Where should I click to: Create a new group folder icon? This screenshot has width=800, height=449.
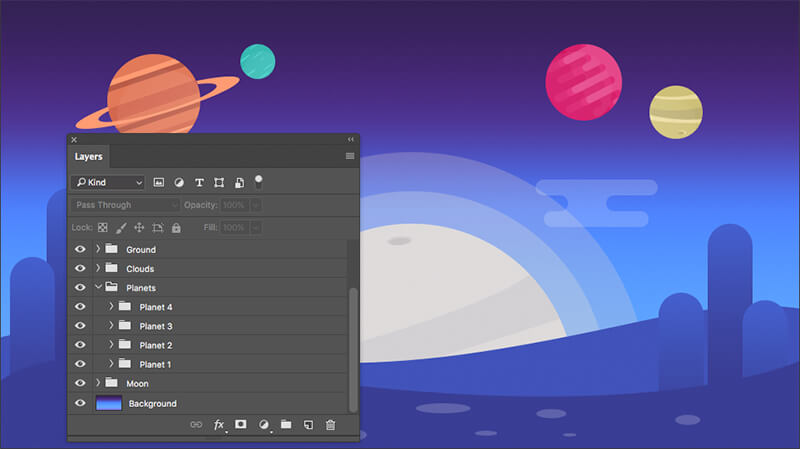(286, 425)
